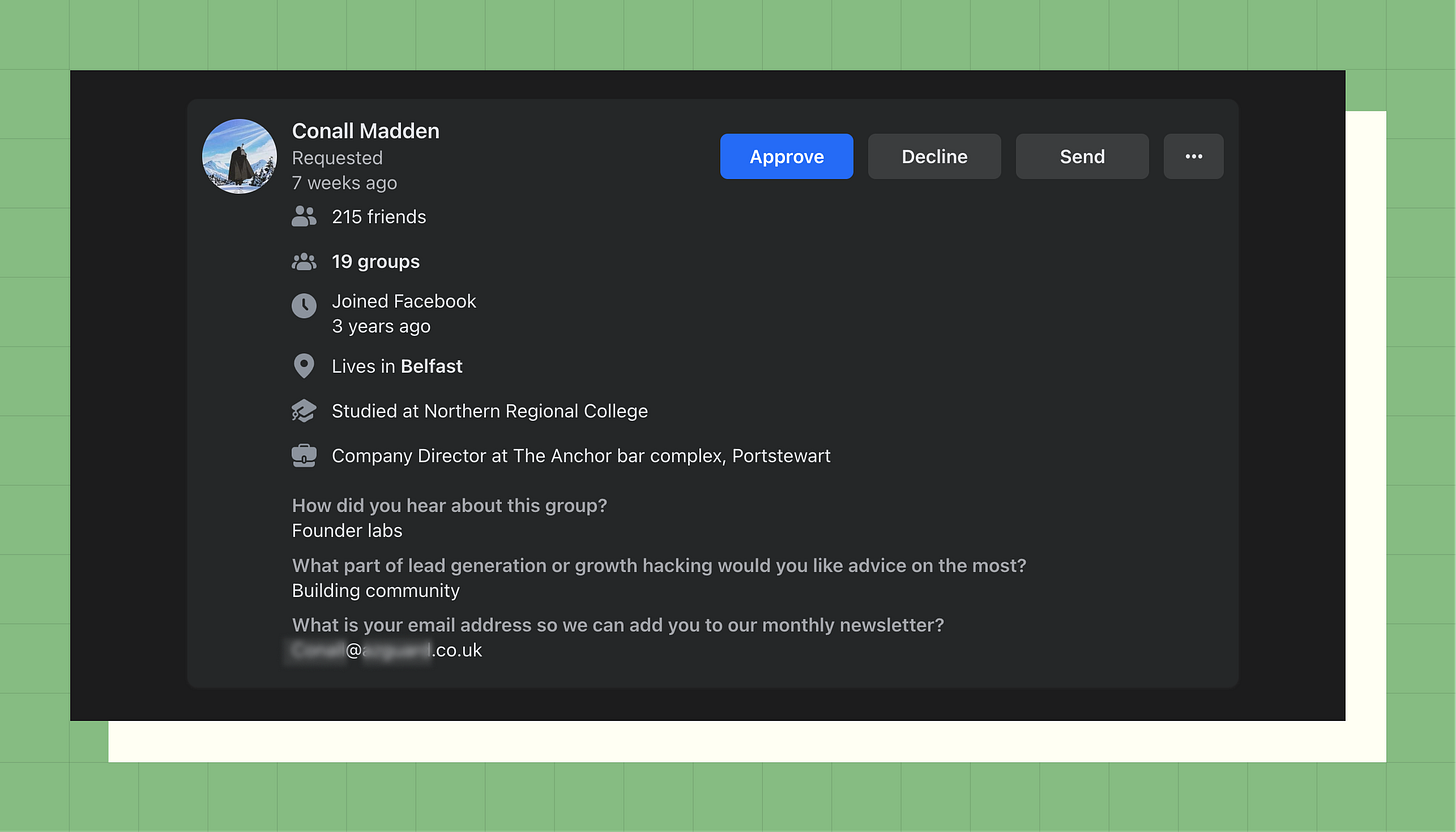
Task: Select Company Director at The Anchor bar text
Action: [581, 456]
